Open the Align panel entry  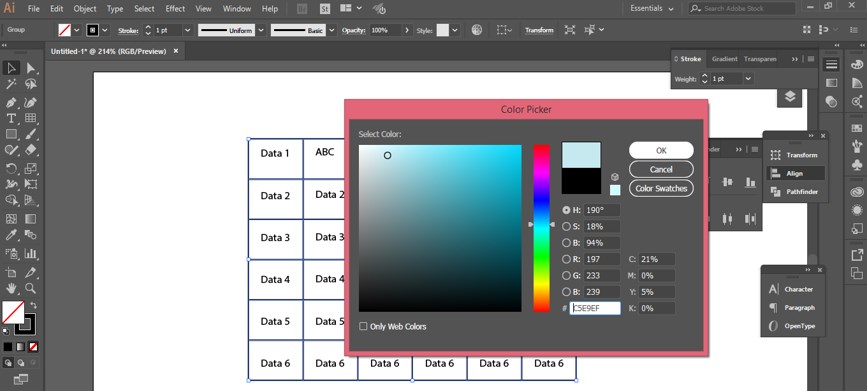pyautogui.click(x=796, y=174)
